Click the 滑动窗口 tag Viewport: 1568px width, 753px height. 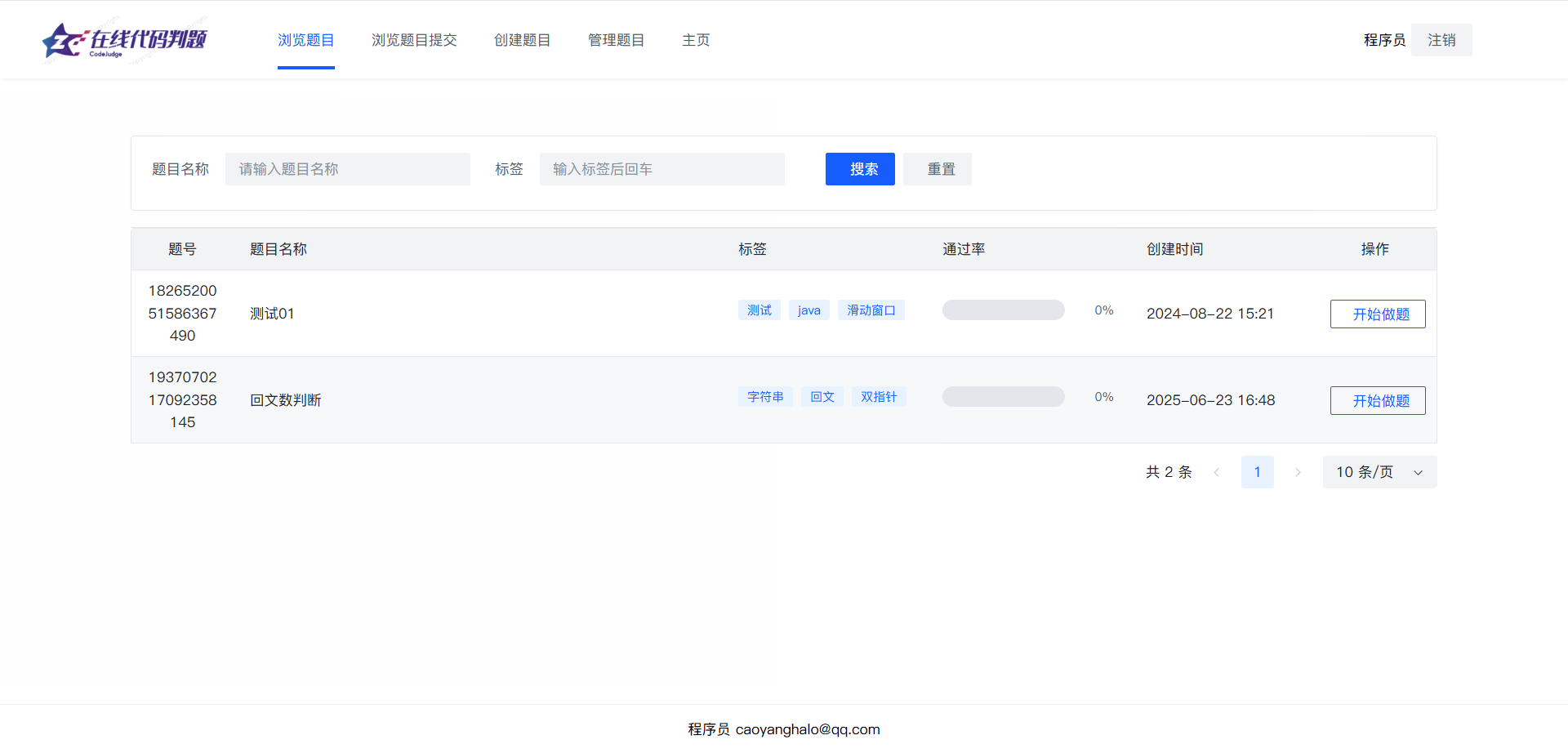(871, 310)
